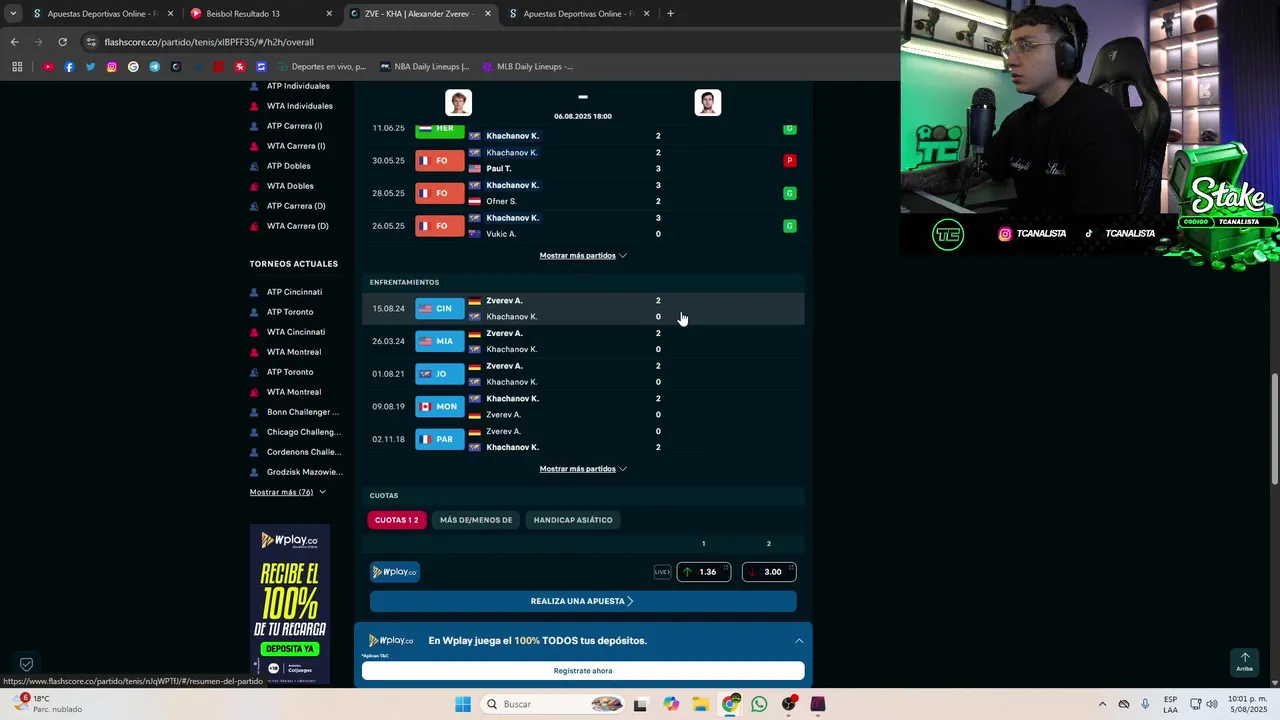
Task: Expand Mostrar más (76) tournaments list
Action: [288, 492]
